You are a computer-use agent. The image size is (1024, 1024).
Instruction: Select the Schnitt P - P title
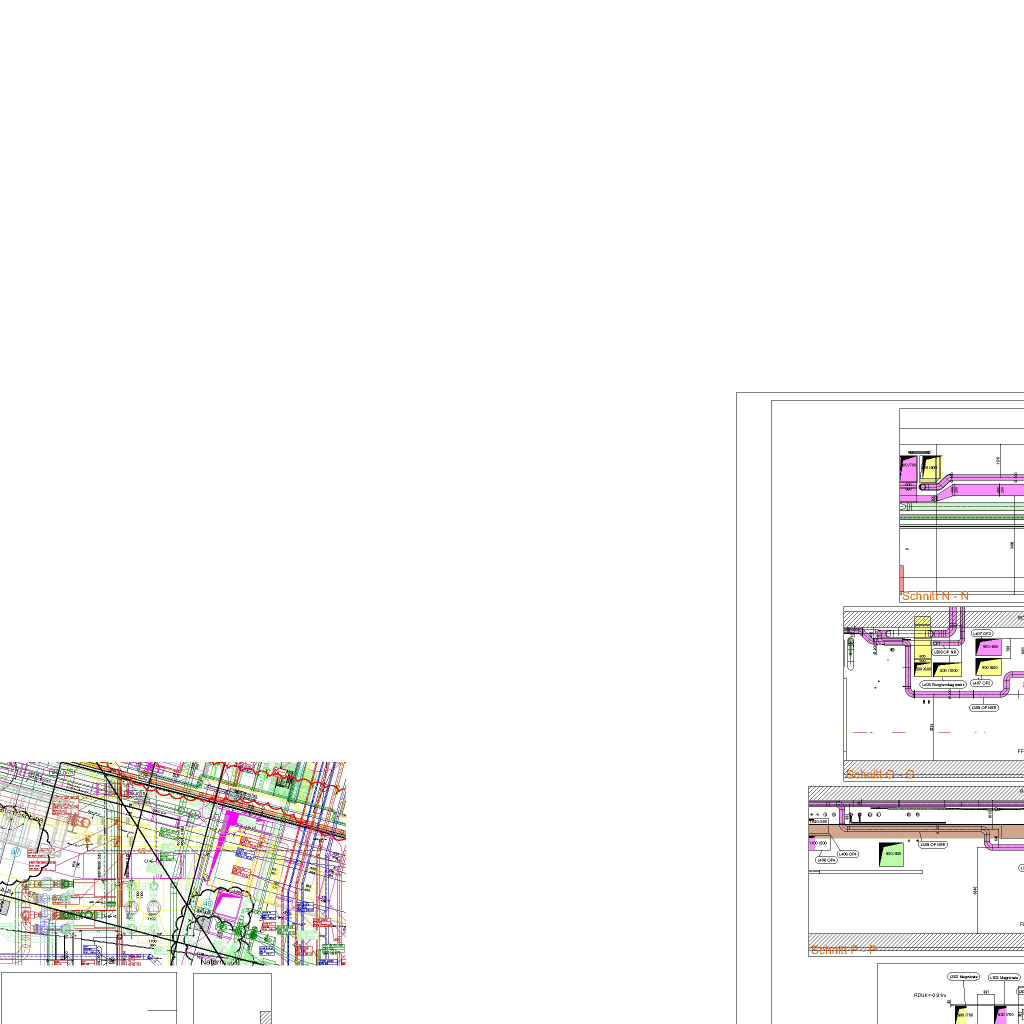(844, 949)
